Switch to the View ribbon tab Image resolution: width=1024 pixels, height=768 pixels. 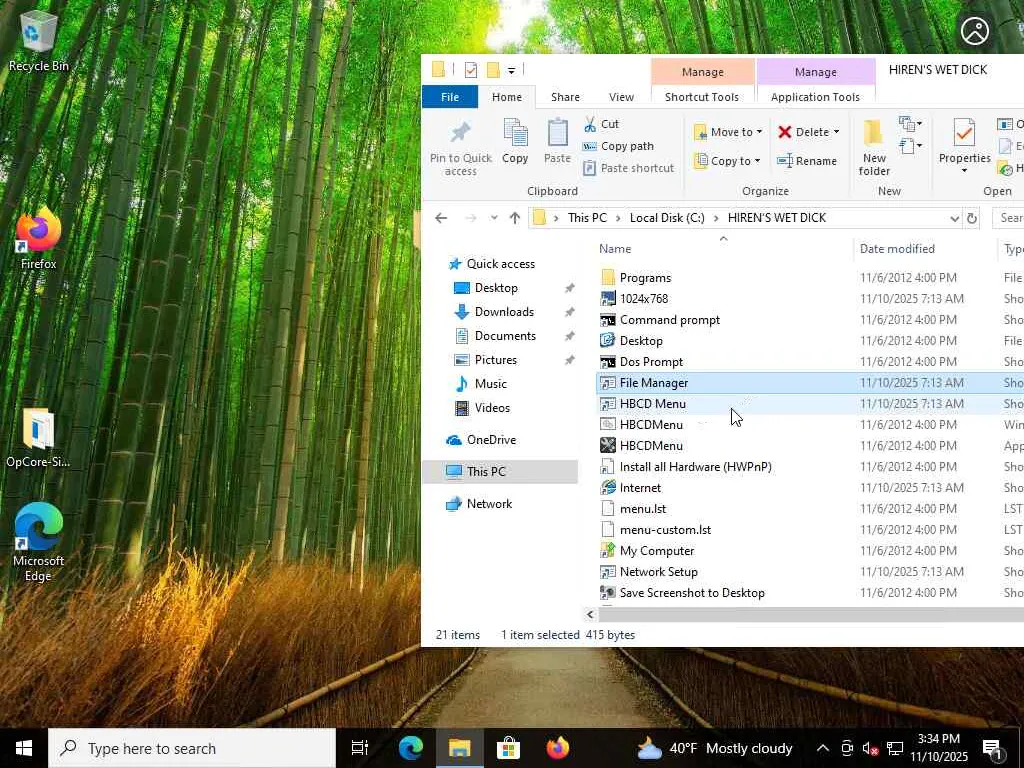click(621, 97)
